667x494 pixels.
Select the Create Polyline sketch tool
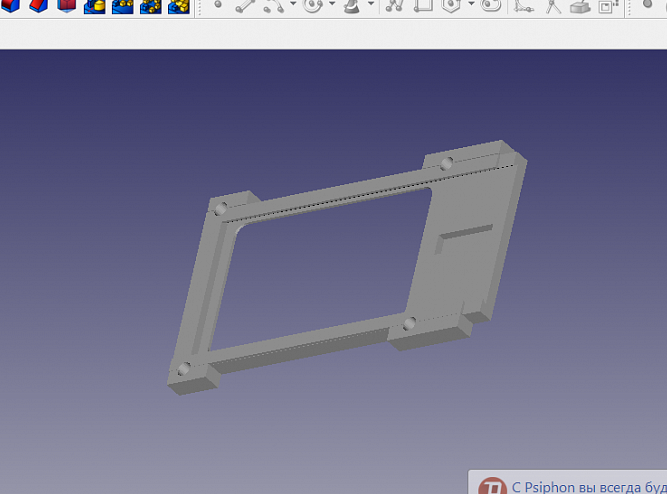point(394,5)
